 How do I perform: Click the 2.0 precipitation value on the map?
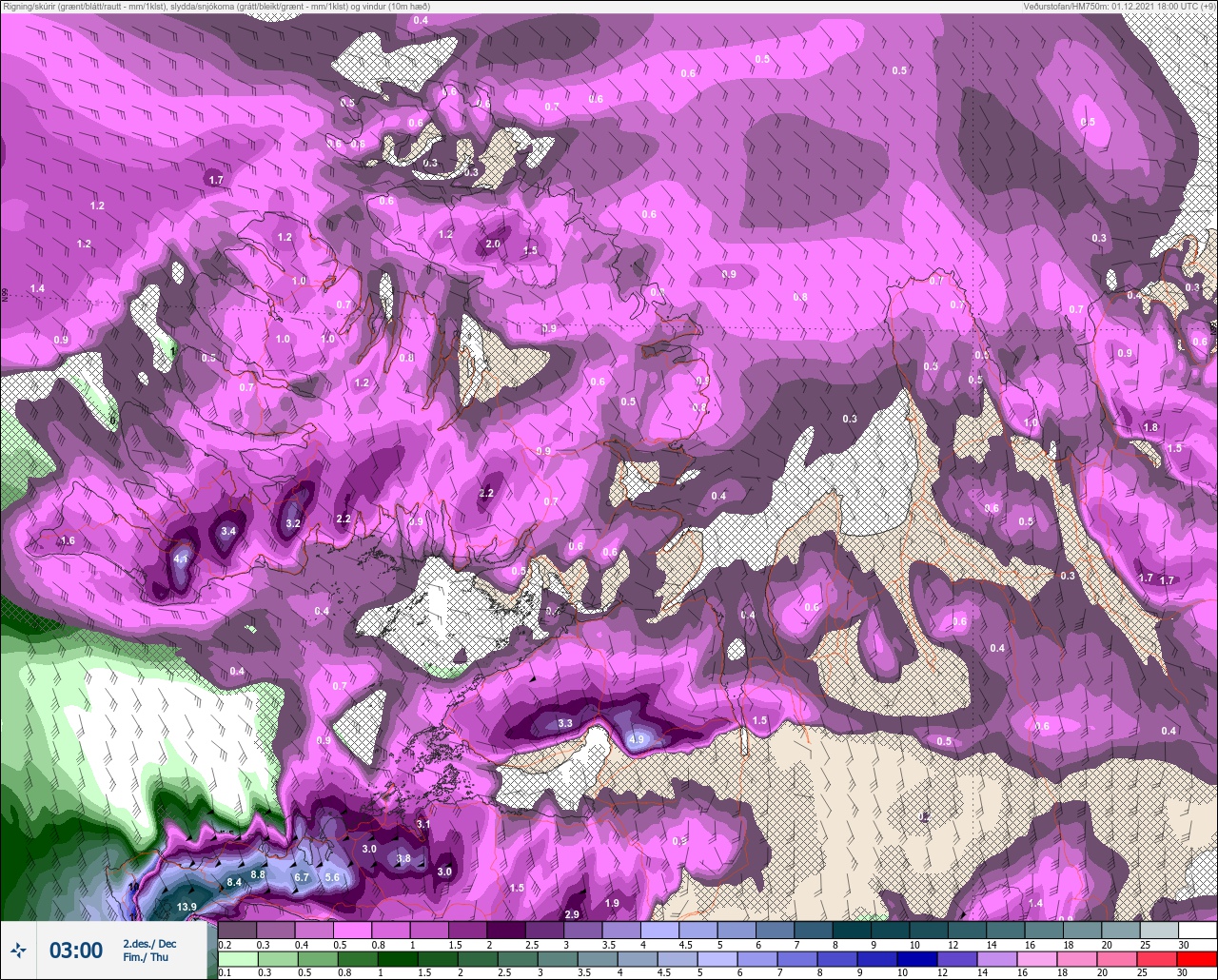pyautogui.click(x=493, y=244)
